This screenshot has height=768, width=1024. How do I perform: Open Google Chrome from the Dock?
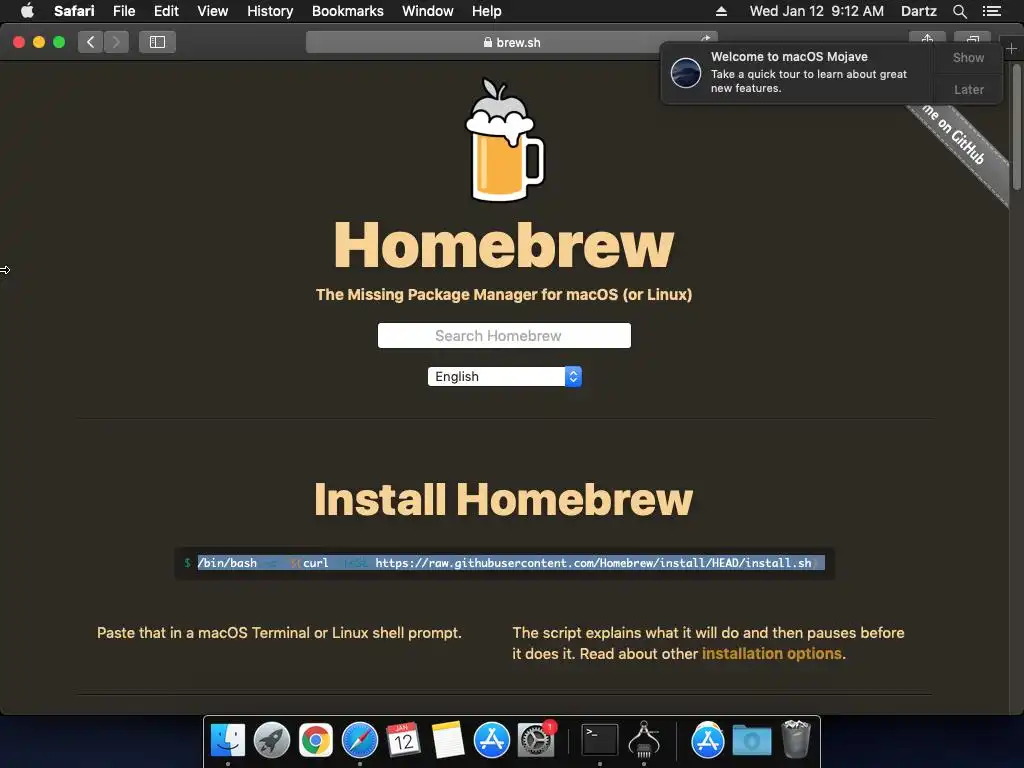coord(316,740)
